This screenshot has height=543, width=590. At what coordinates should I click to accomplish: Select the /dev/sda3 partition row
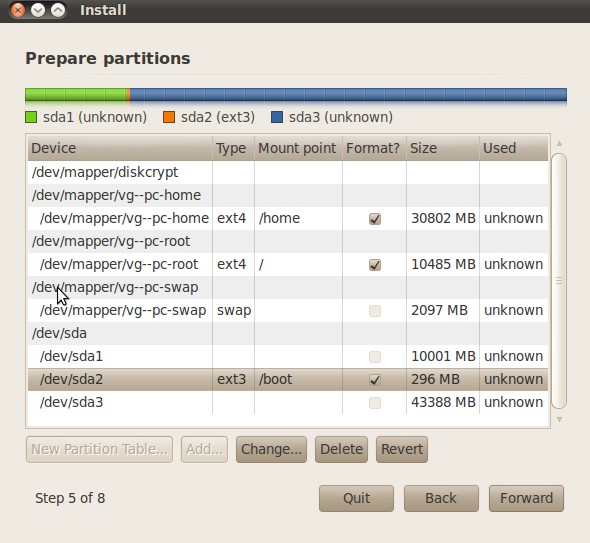tap(288, 402)
